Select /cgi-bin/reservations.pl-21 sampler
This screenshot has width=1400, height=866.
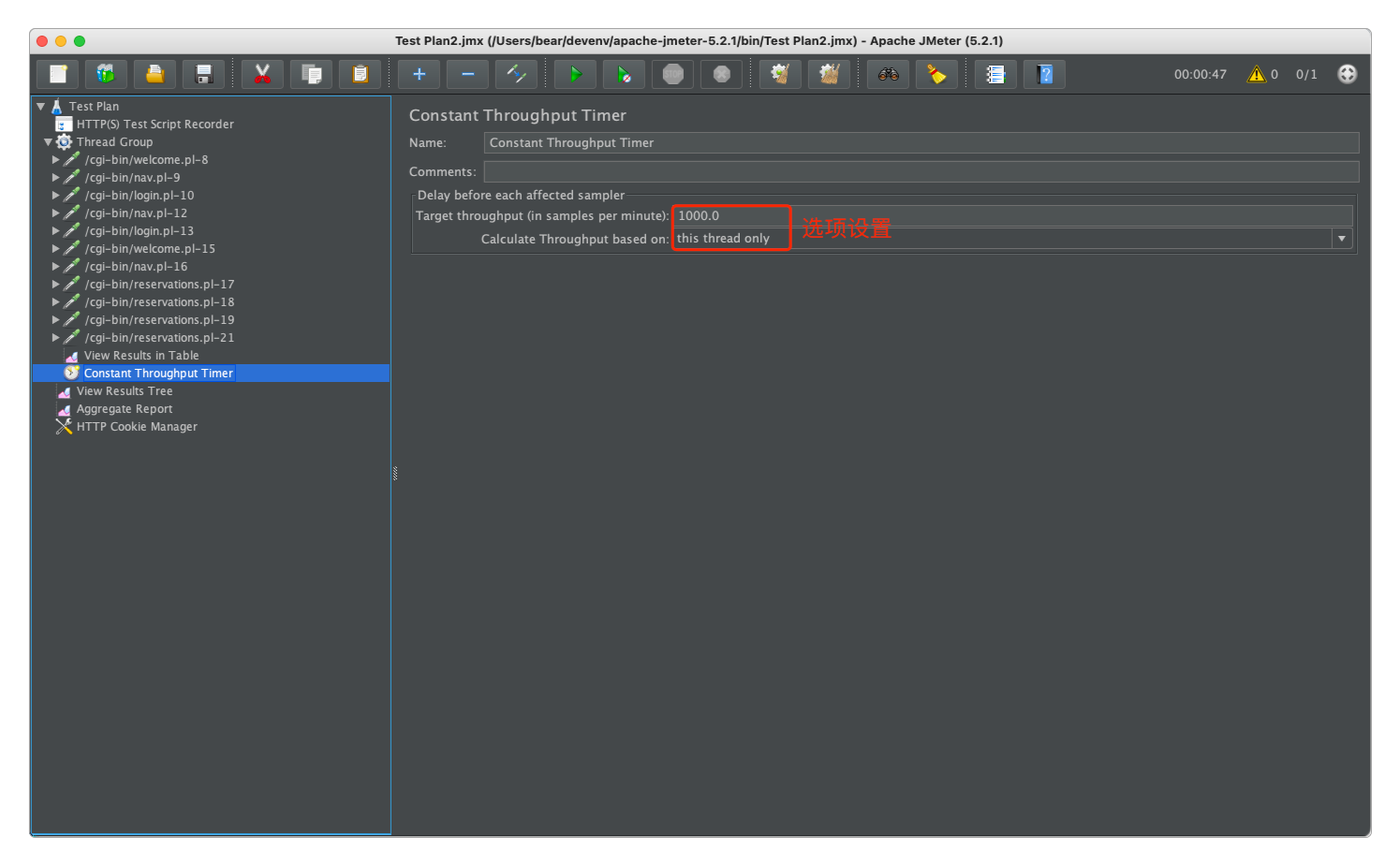point(159,338)
